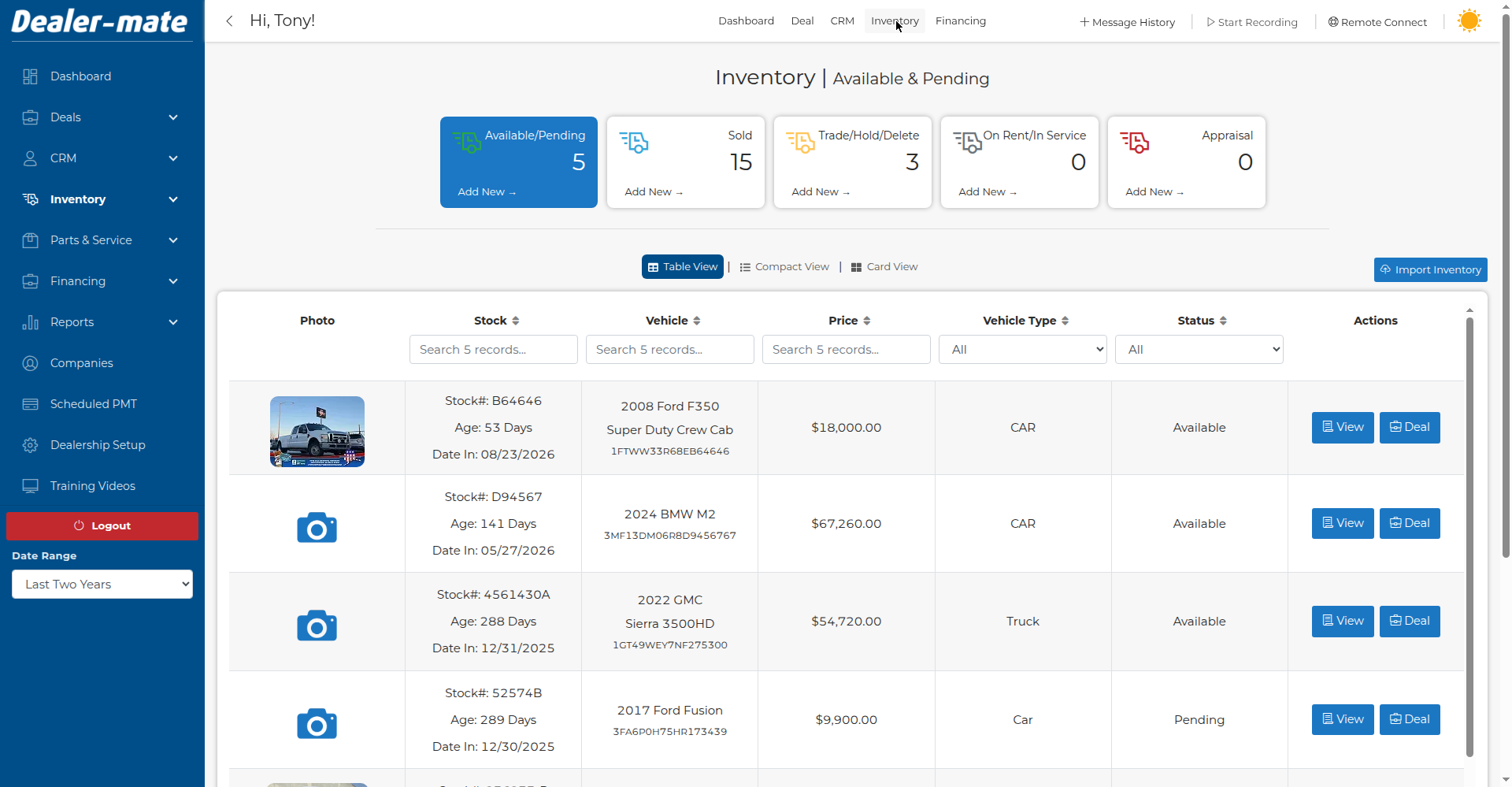This screenshot has width=1512, height=787.
Task: Click the Dashboard sidebar icon
Action: [30, 76]
